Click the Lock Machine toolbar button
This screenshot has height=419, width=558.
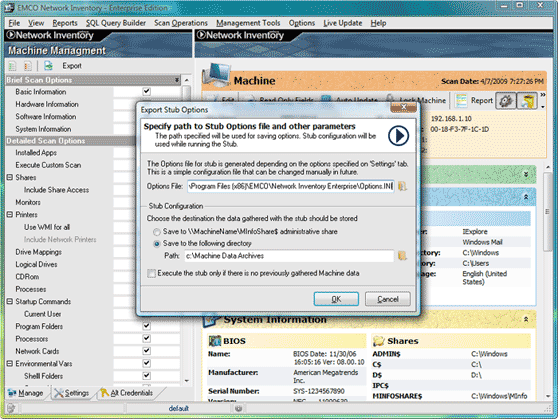point(416,101)
